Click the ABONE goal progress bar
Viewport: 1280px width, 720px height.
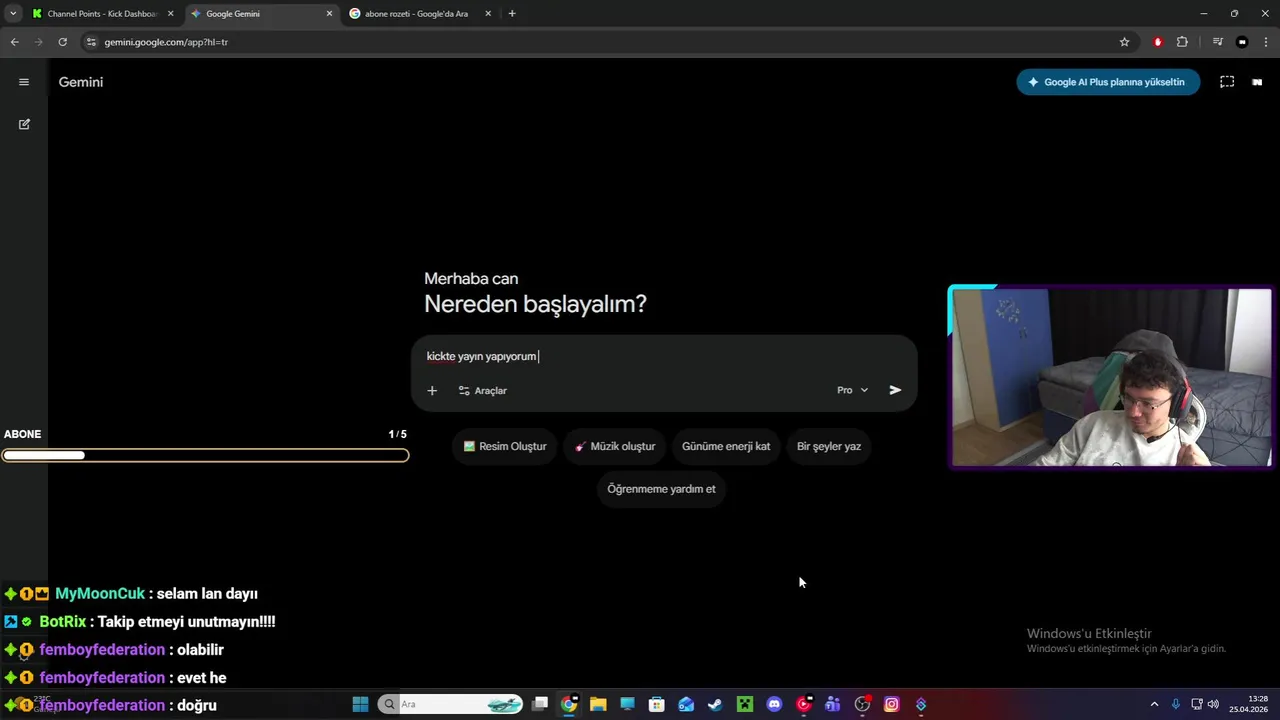pyautogui.click(x=205, y=456)
